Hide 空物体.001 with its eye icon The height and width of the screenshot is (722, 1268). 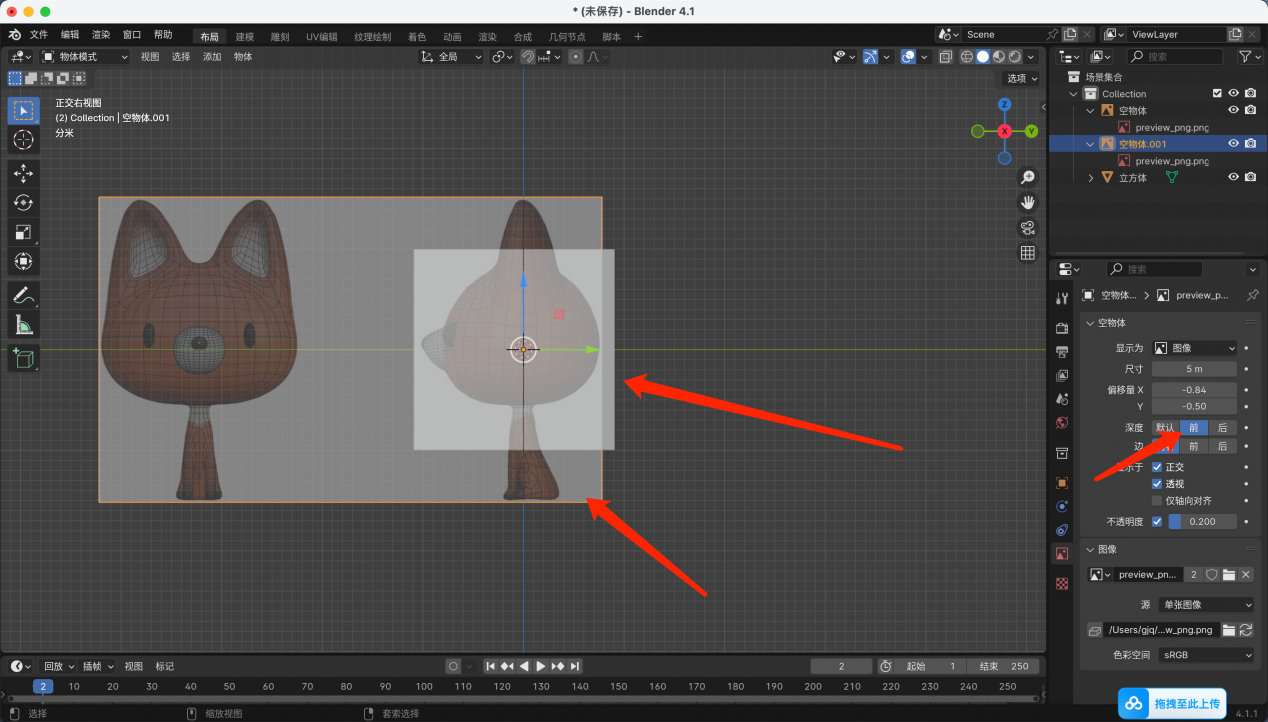click(x=1233, y=144)
